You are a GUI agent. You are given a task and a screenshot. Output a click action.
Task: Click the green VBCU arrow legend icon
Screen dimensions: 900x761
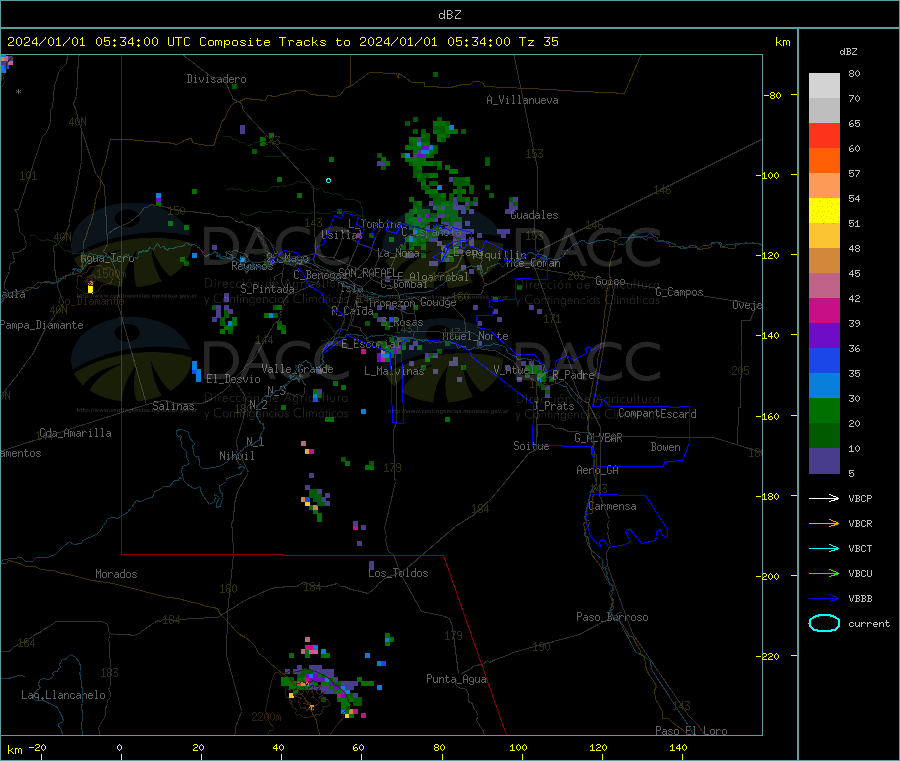[824, 573]
